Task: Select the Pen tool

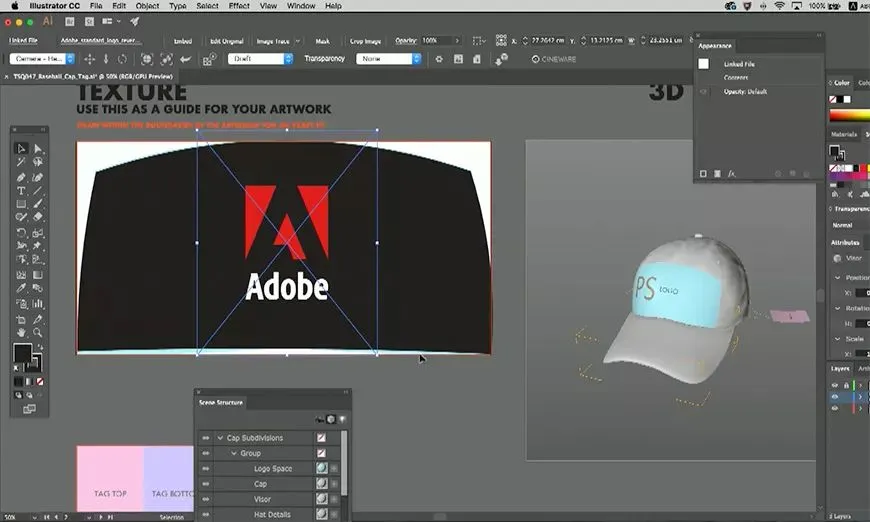Action: coord(21,178)
